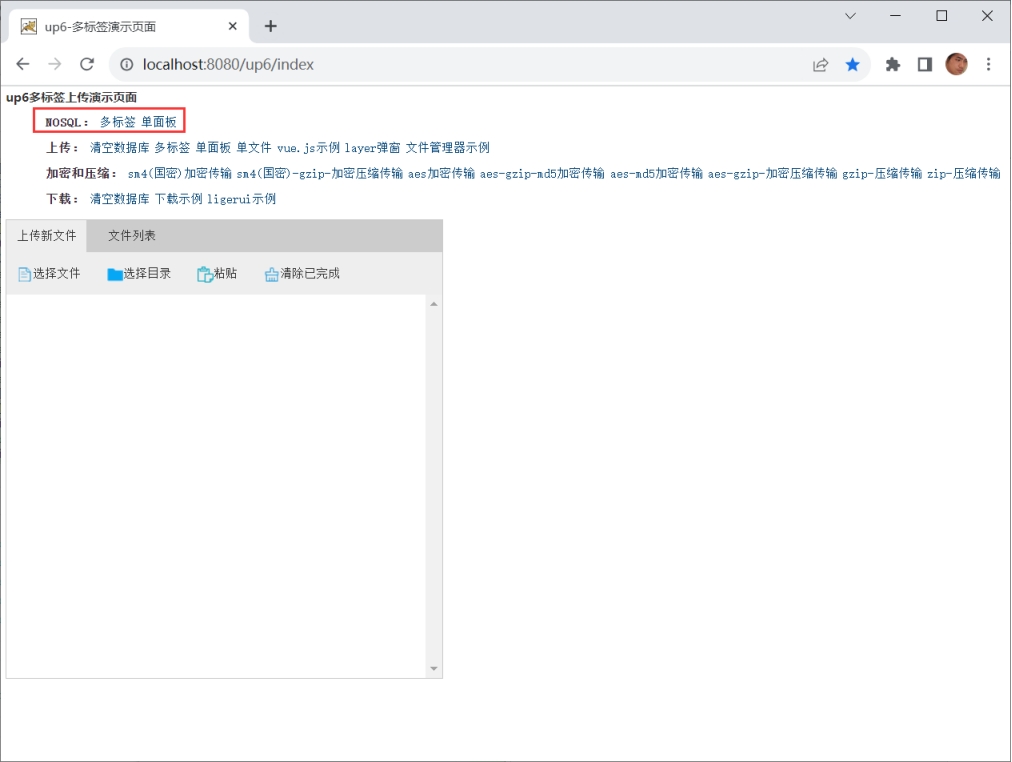This screenshot has width=1012, height=762.
Task: Open a new browser tab
Action: coord(270,26)
